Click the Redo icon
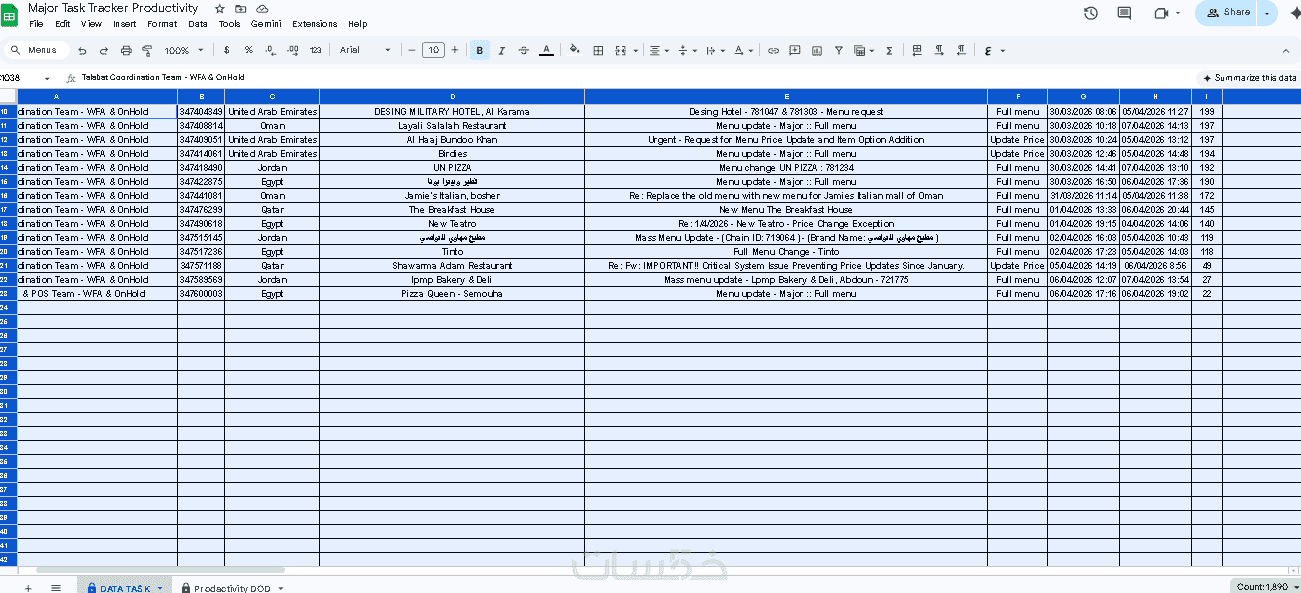Screen dimensions: 1301x593 103,50
